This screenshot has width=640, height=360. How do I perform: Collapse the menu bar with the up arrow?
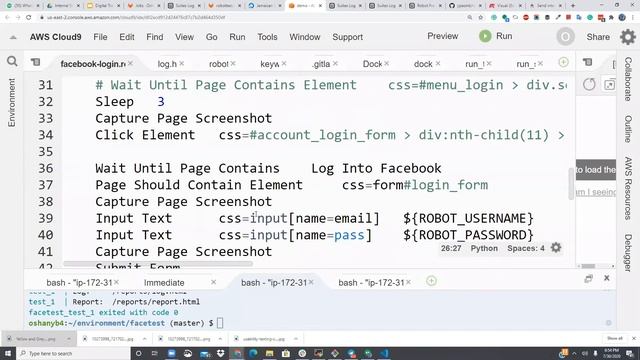13,37
